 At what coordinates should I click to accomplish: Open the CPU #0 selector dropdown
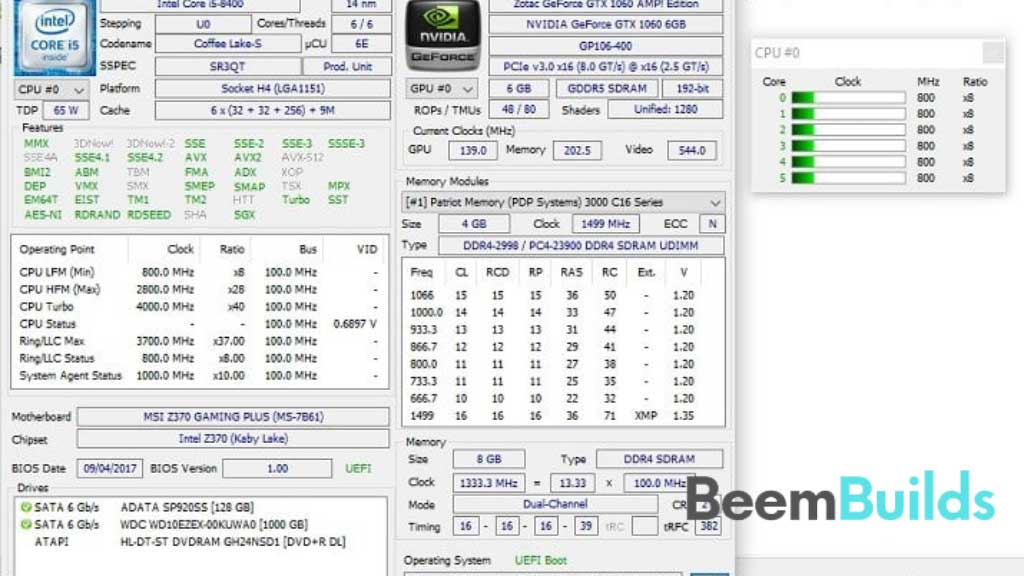(x=51, y=89)
